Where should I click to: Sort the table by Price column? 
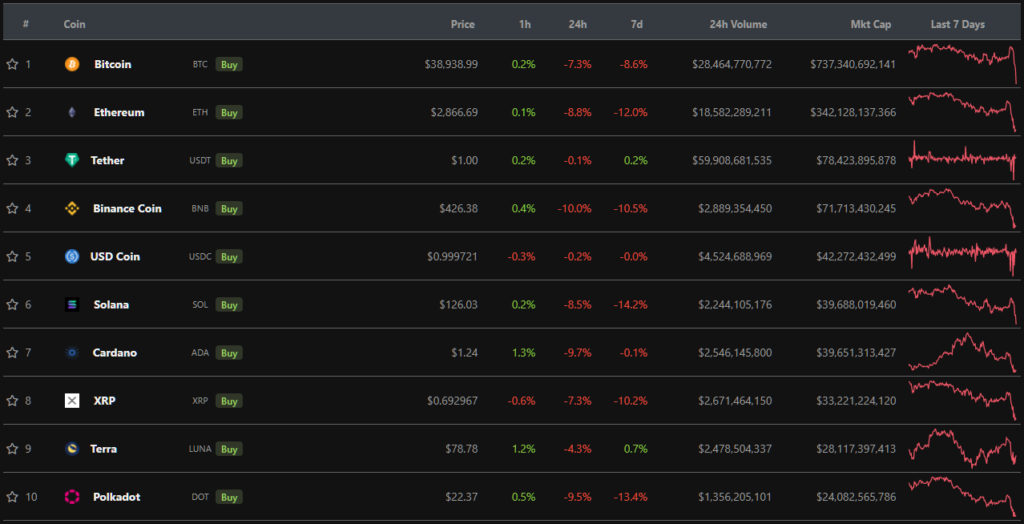pos(462,24)
